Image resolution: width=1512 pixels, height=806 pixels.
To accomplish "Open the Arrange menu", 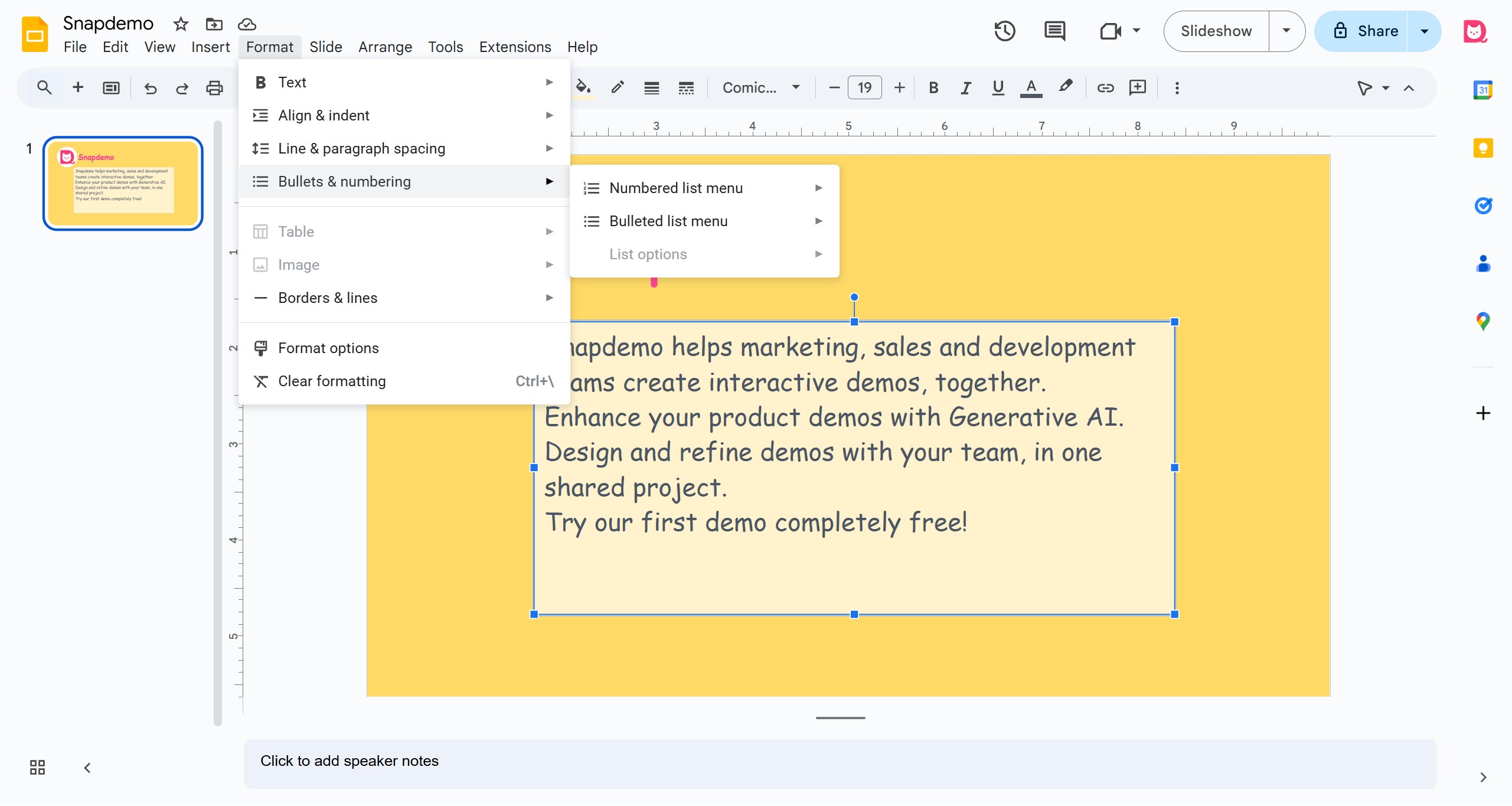I will coord(385,47).
